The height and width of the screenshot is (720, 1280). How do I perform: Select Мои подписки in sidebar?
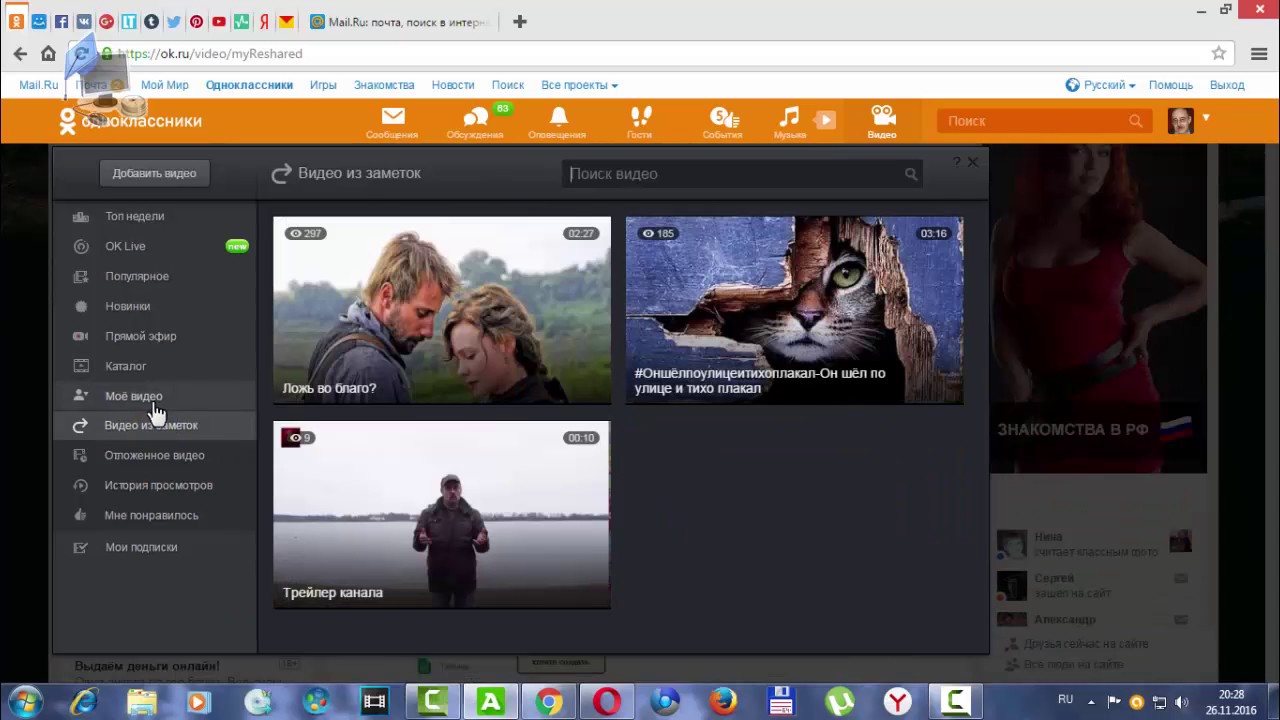click(155, 547)
